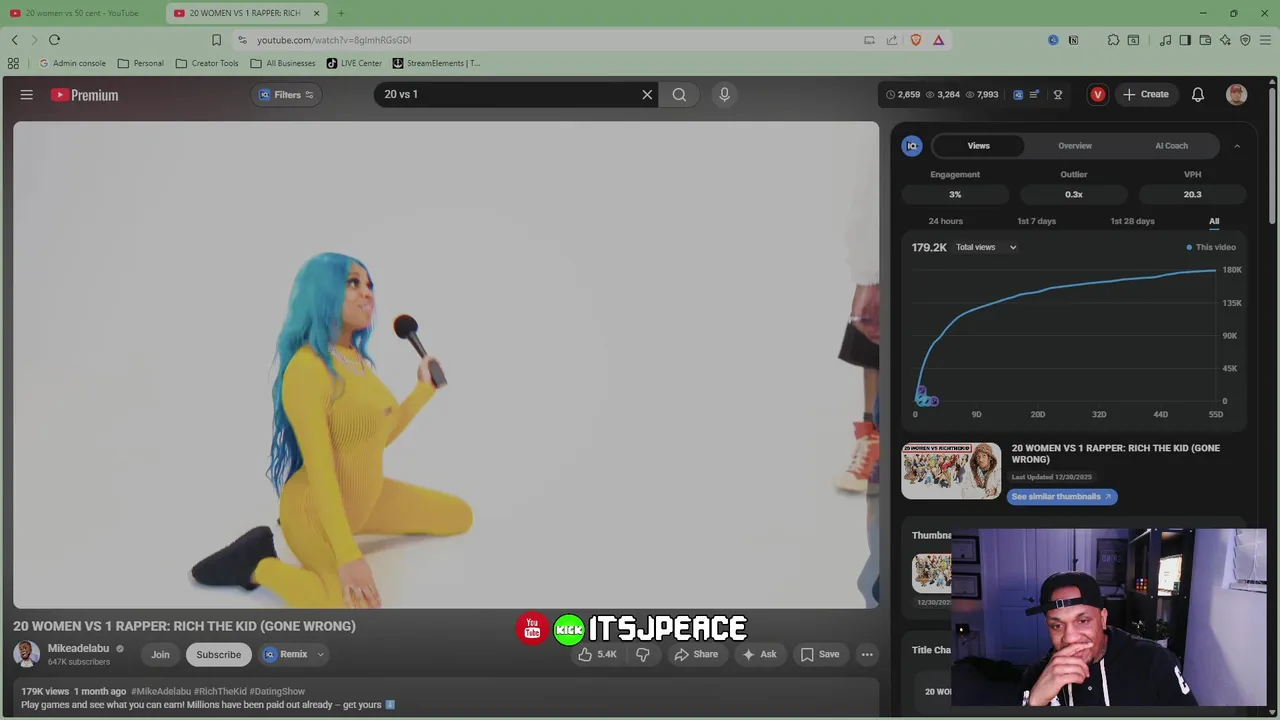1280x720 pixels.
Task: Open the vidIQ list icon in the top bar
Action: coord(1034,95)
